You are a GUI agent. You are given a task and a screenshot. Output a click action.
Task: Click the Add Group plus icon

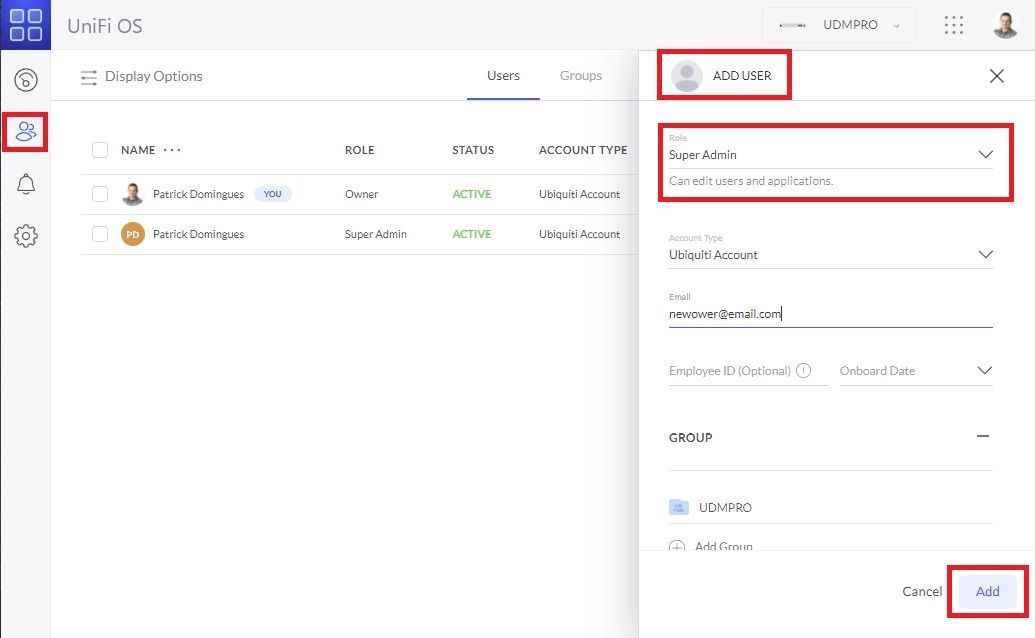[677, 546]
